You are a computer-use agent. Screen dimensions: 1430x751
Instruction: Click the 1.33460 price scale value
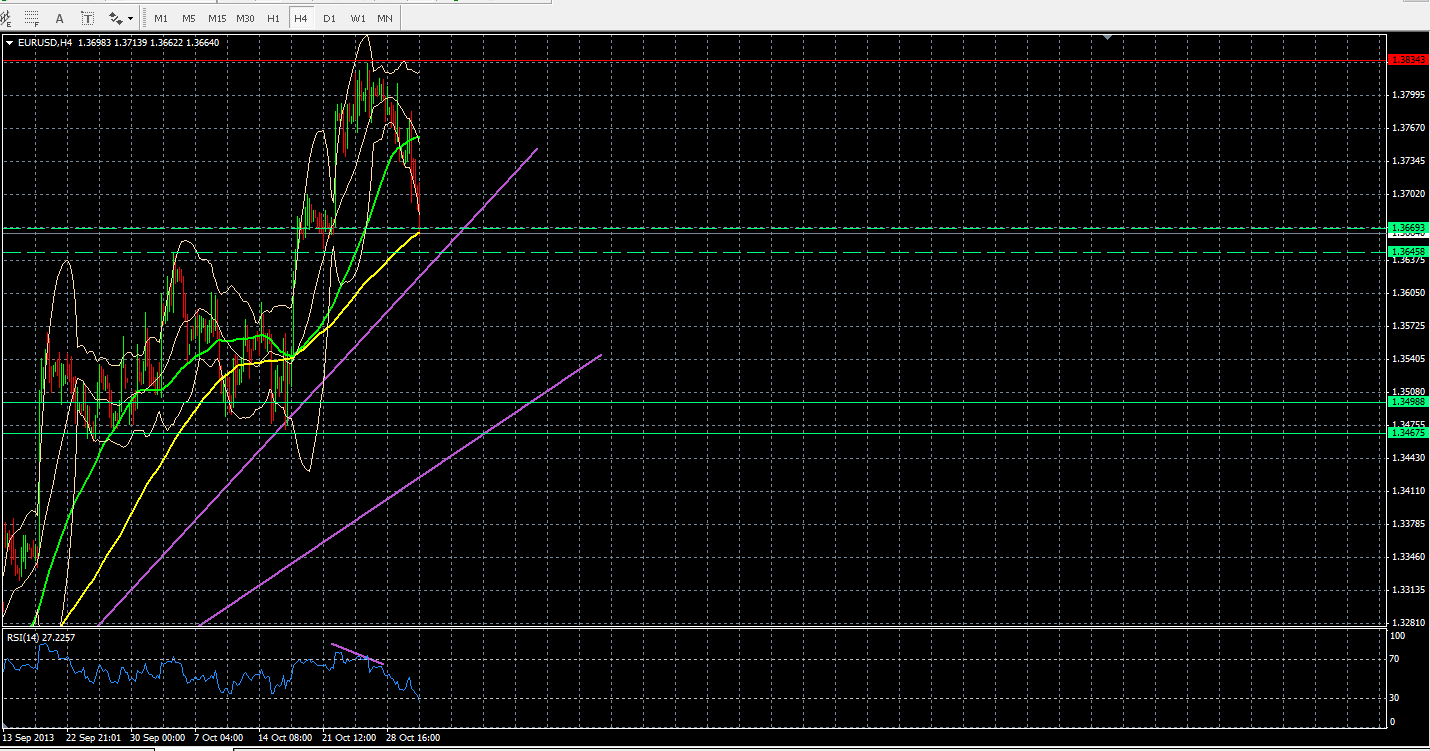point(1408,557)
